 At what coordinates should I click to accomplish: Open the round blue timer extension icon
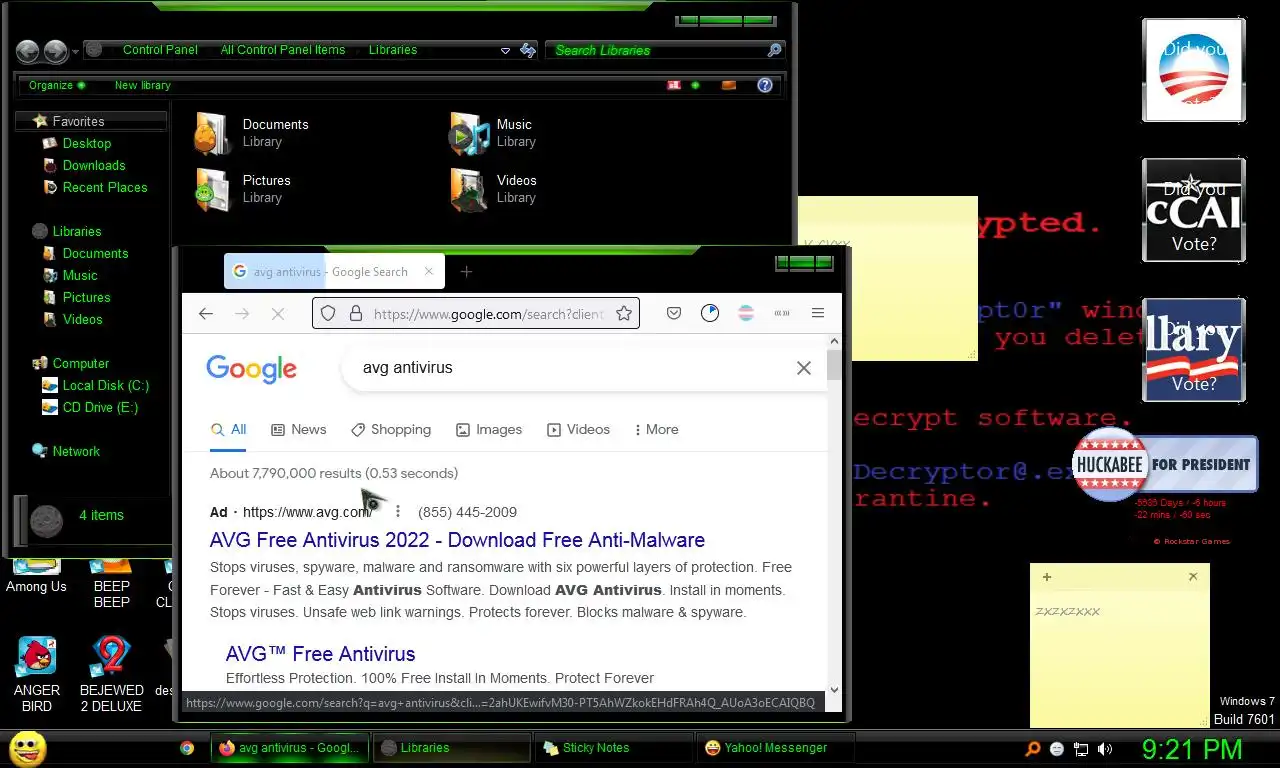[710, 314]
